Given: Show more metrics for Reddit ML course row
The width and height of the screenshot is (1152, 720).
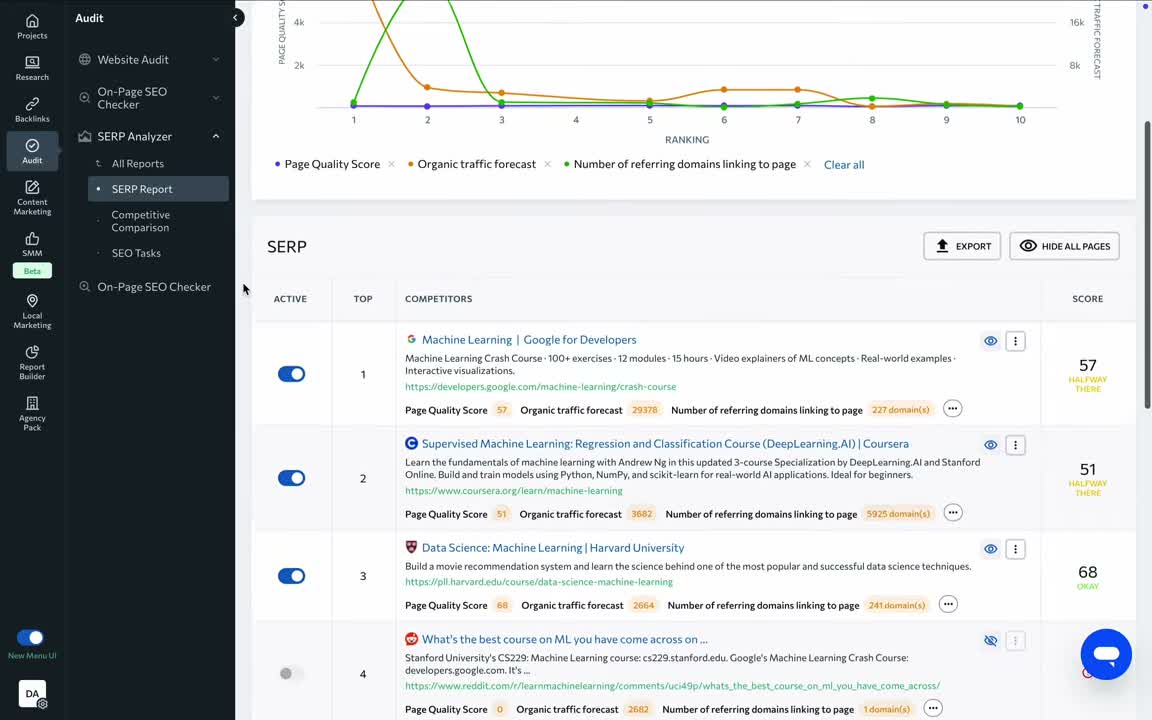Looking at the screenshot, I should click(x=932, y=708).
